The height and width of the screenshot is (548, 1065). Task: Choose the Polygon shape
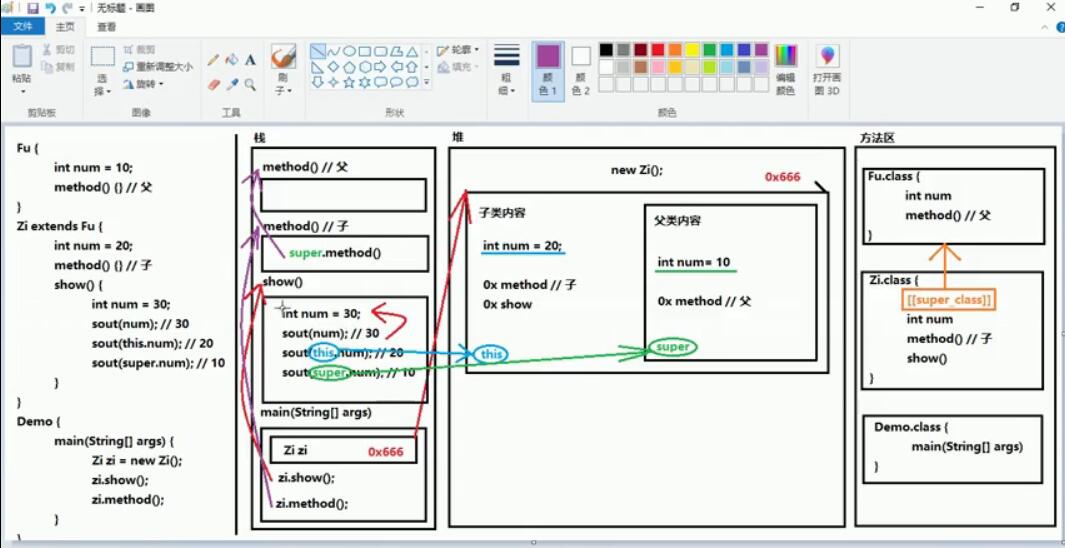[x=397, y=52]
